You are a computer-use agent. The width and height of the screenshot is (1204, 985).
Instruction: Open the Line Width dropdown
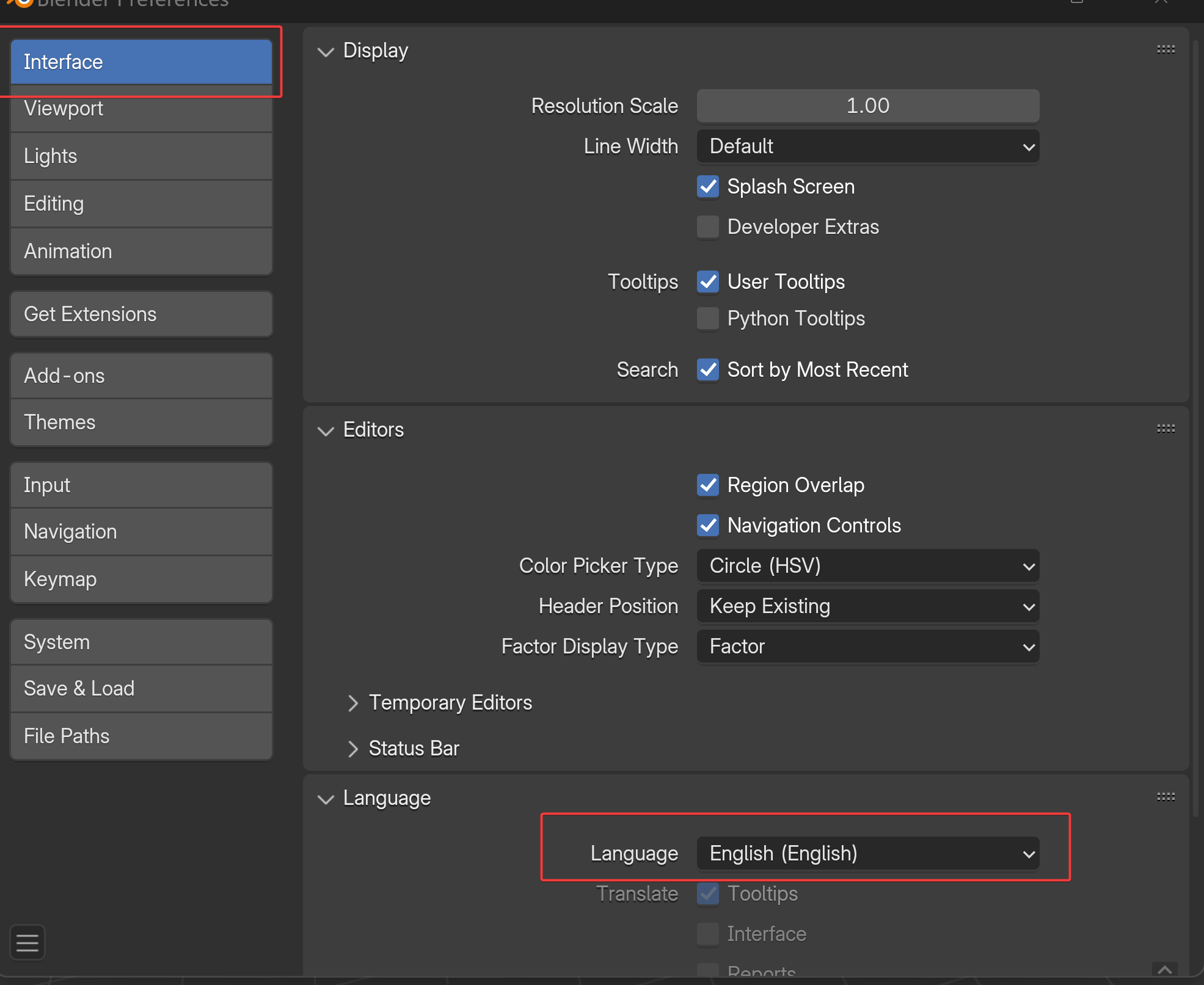[867, 147]
